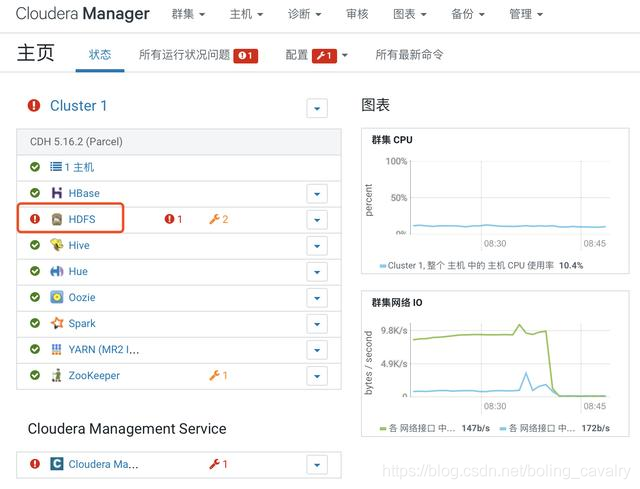Click the Spark star icon

pos(57,323)
